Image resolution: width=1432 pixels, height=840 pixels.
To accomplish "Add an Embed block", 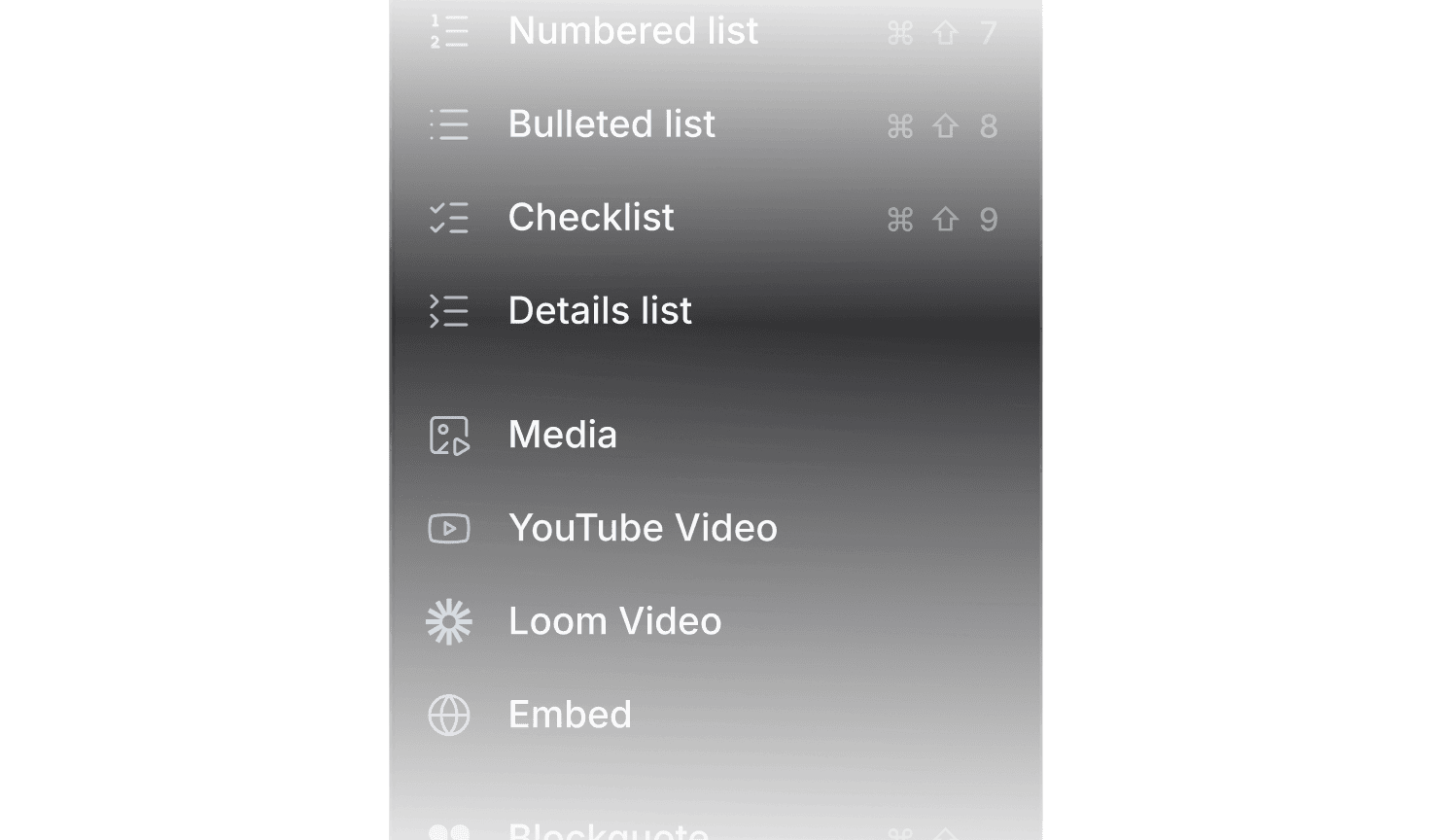I will (570, 715).
